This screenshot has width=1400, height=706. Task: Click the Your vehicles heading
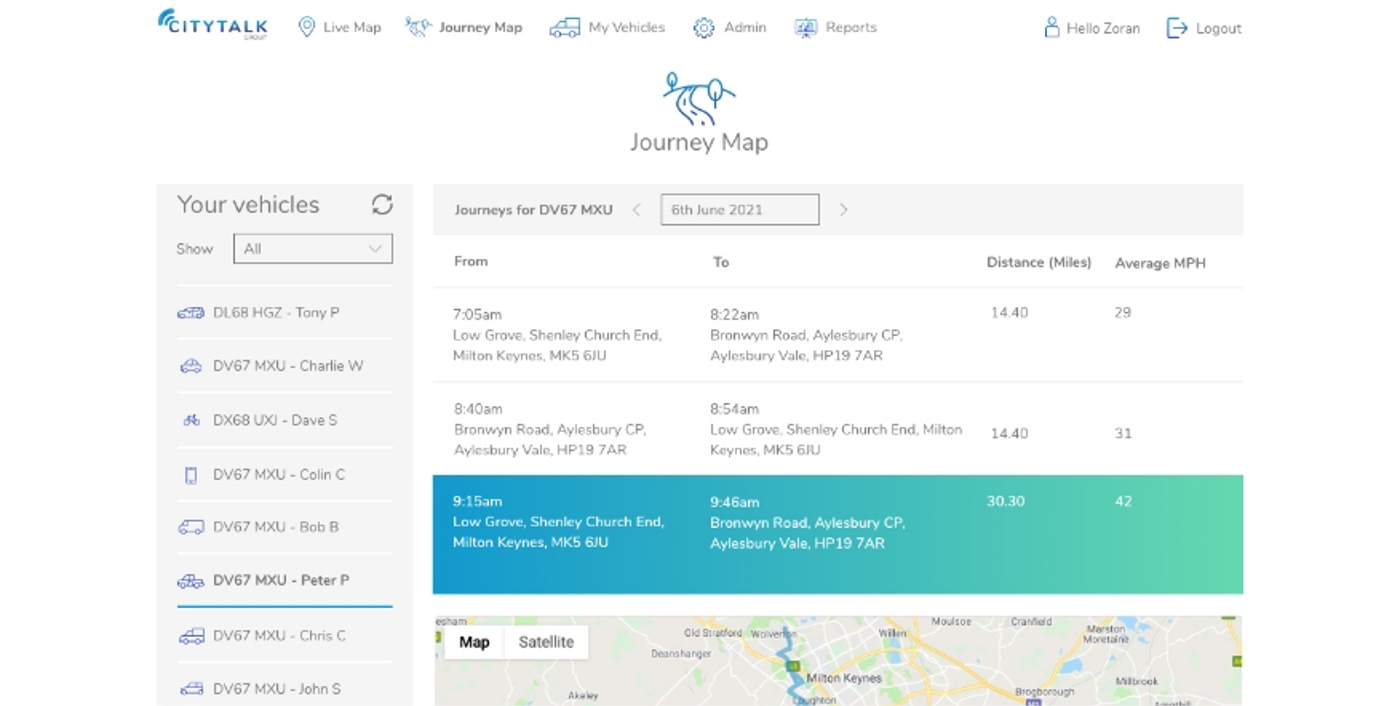point(248,205)
